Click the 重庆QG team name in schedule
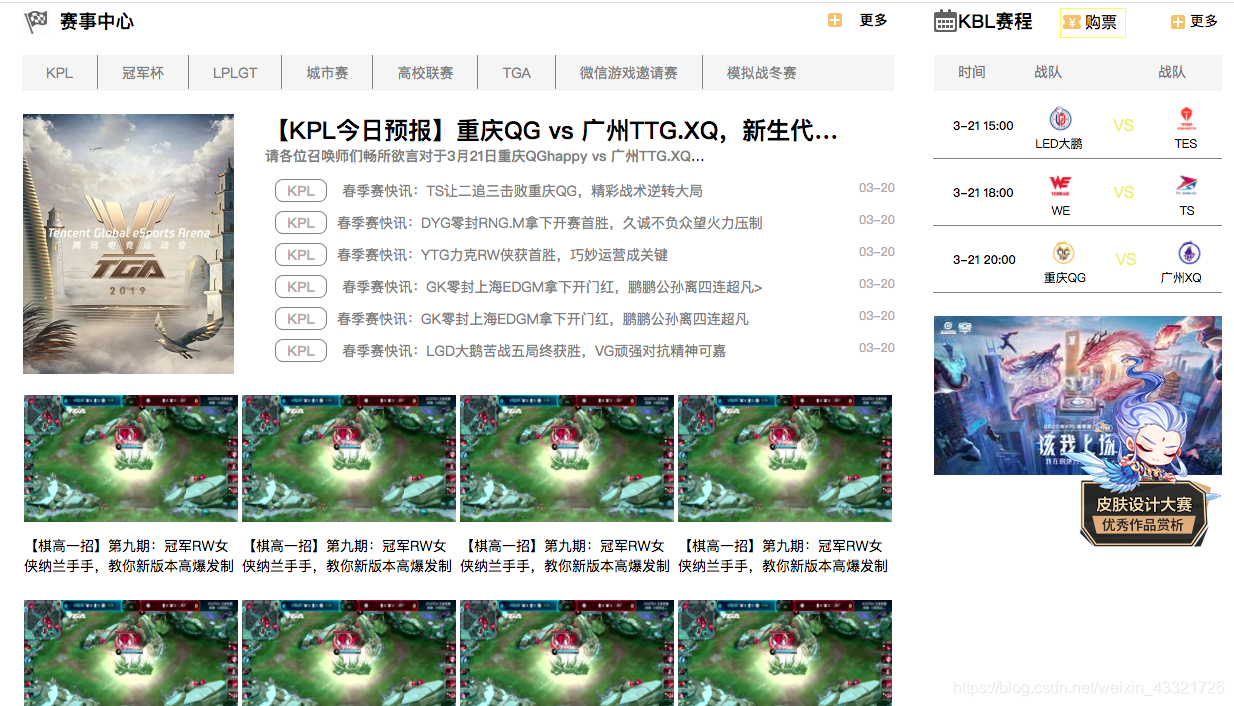Image resolution: width=1234 pixels, height=706 pixels. click(x=1065, y=278)
